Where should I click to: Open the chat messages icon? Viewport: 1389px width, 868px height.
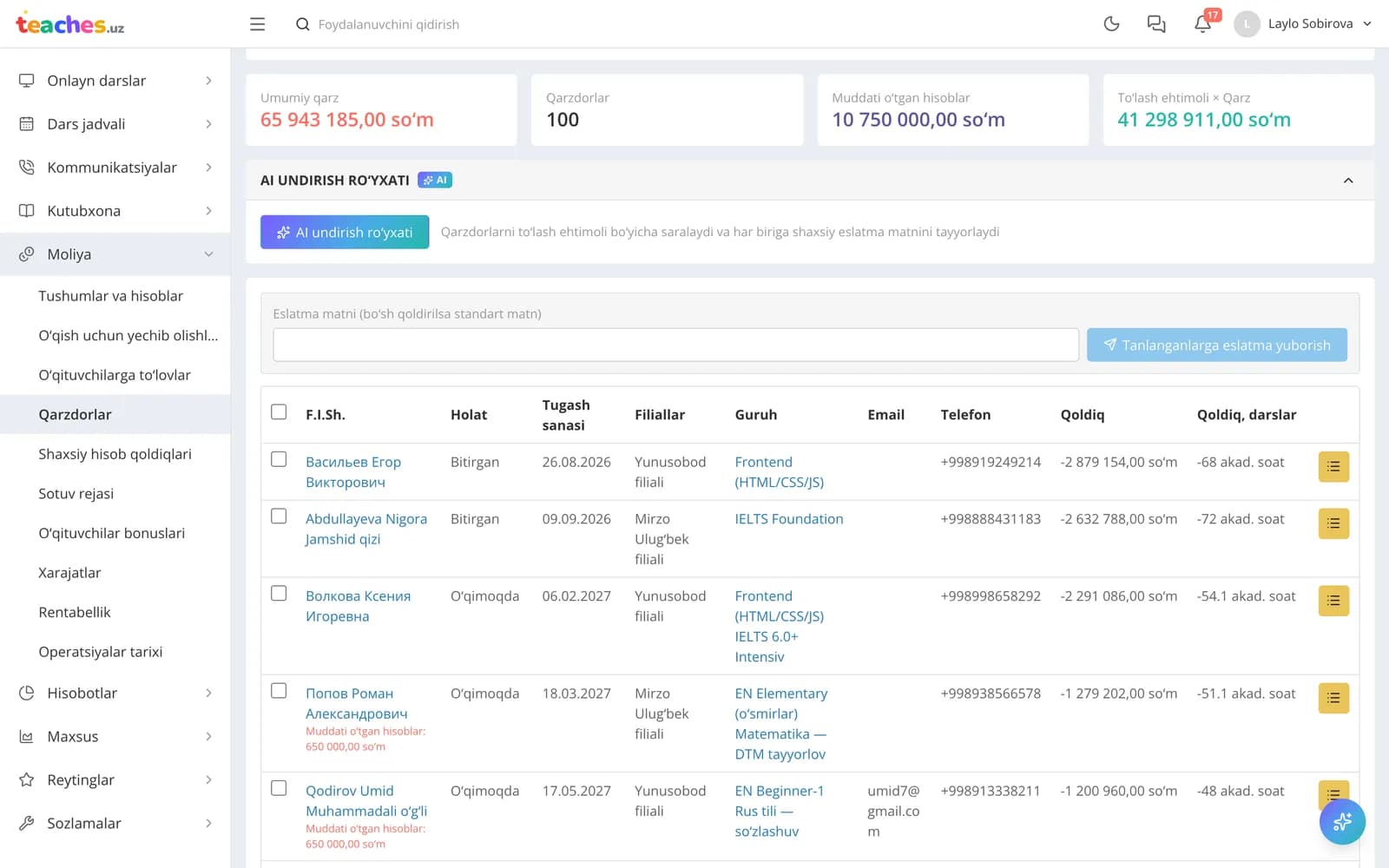click(x=1156, y=24)
